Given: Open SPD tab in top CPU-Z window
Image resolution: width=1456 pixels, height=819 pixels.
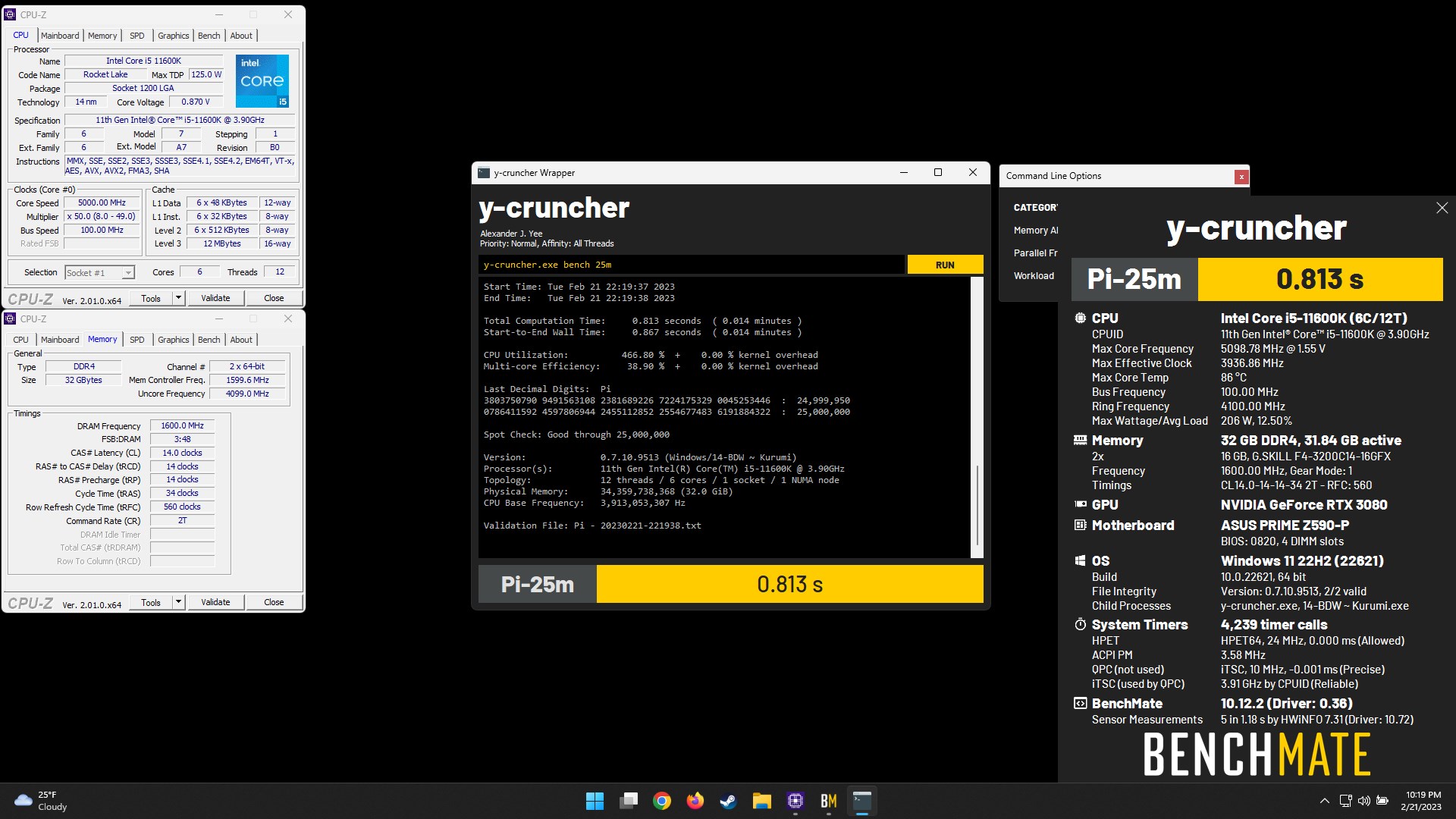Looking at the screenshot, I should (x=136, y=36).
